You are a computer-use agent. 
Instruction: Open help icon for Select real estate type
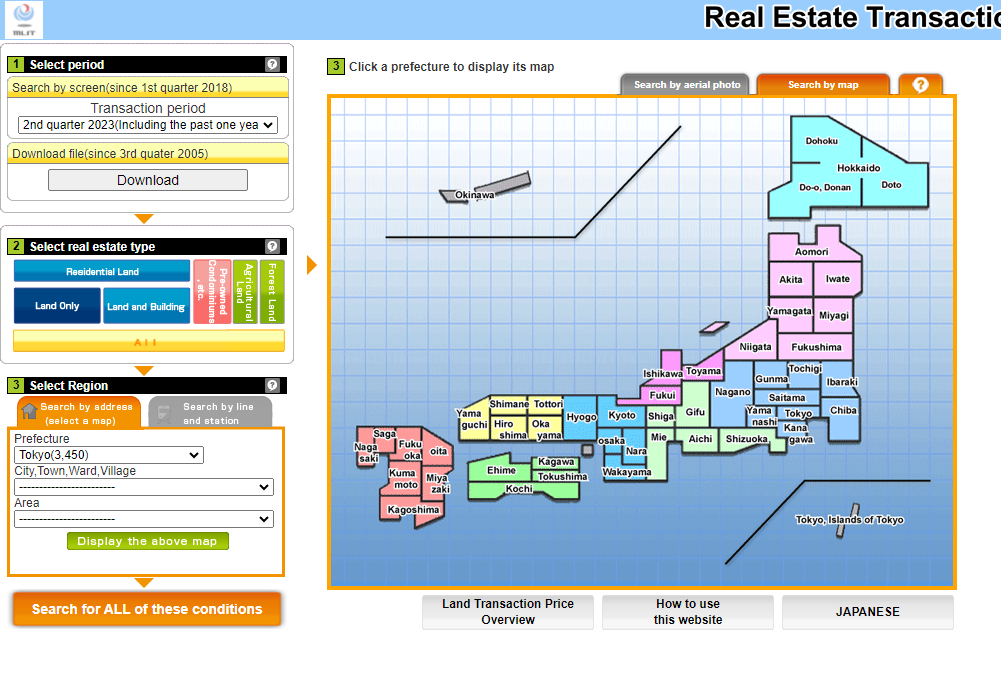272,246
